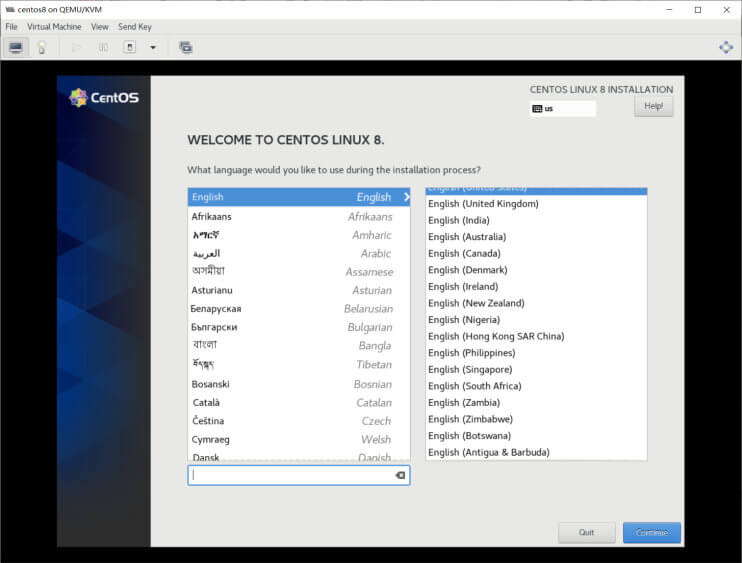Select English in the language list

point(299,197)
